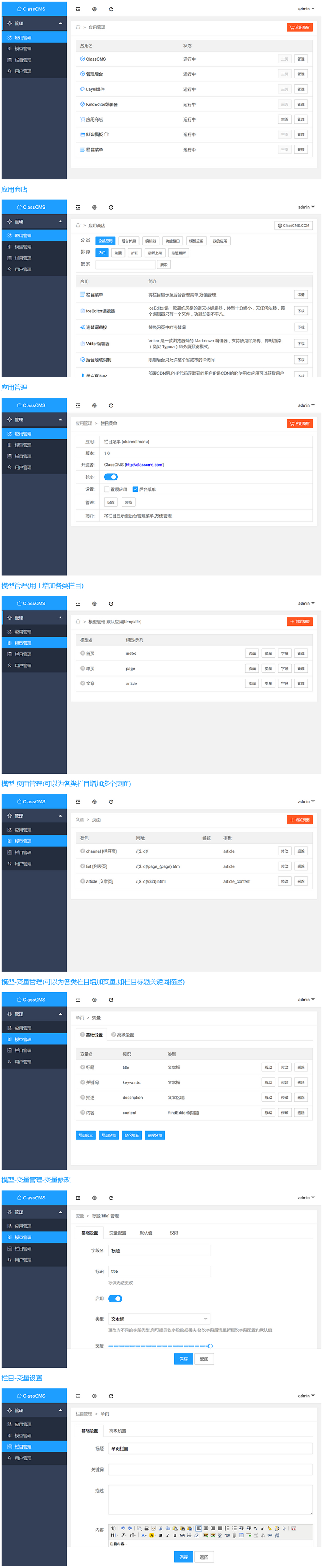This screenshot has width=323, height=1568.
Task: Open the 类型 文本框 dropdown
Action: coord(159,1319)
